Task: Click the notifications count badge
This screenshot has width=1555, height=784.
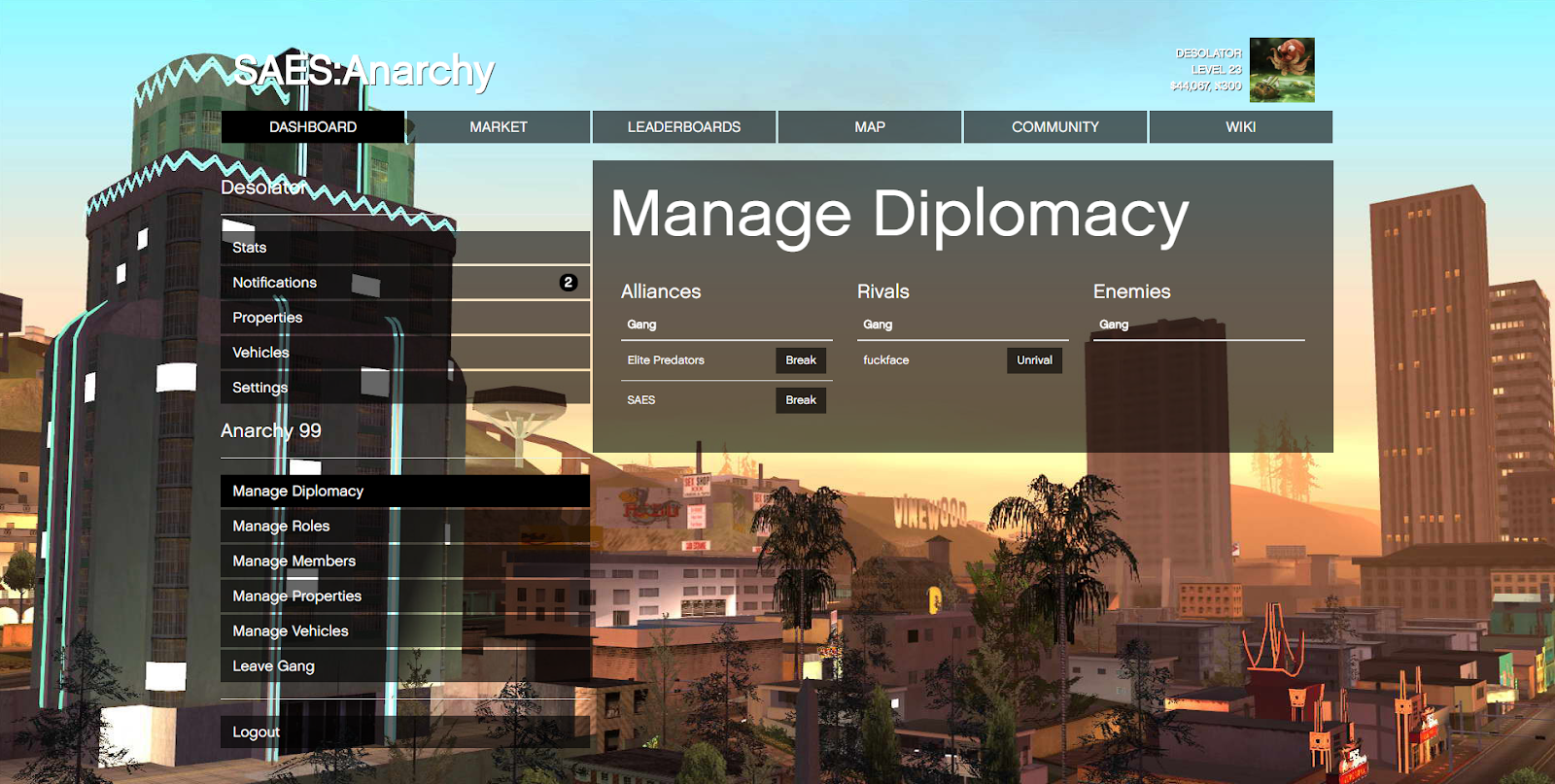Action: coord(569,283)
